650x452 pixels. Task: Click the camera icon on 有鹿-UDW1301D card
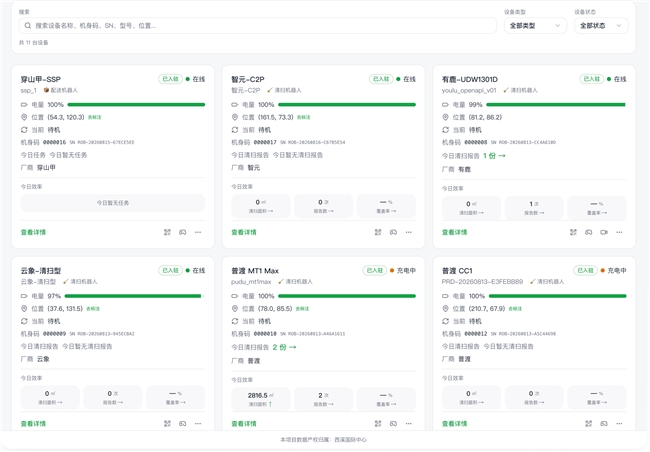point(604,232)
